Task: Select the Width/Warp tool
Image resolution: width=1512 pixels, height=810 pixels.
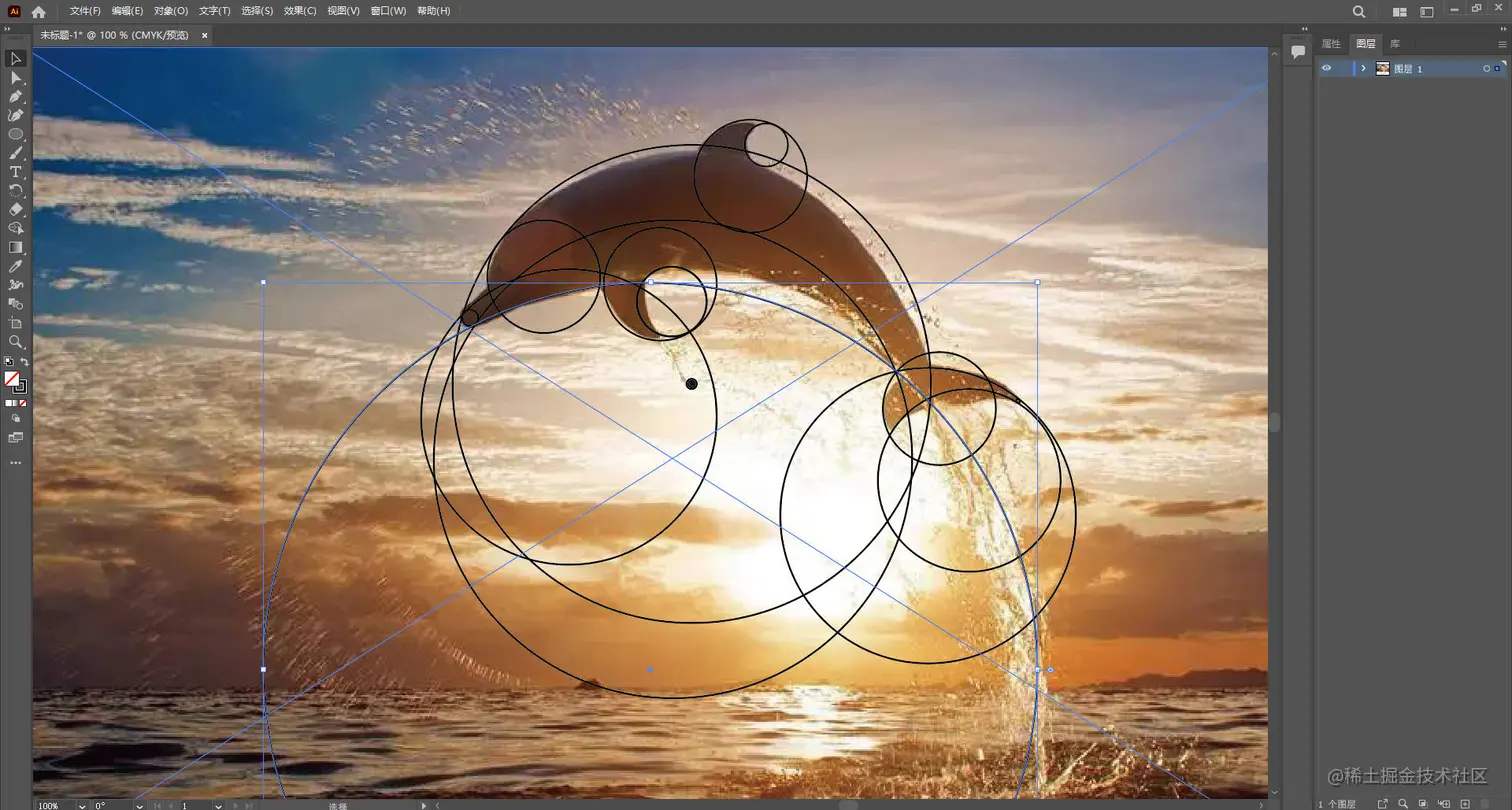Action: click(15, 285)
